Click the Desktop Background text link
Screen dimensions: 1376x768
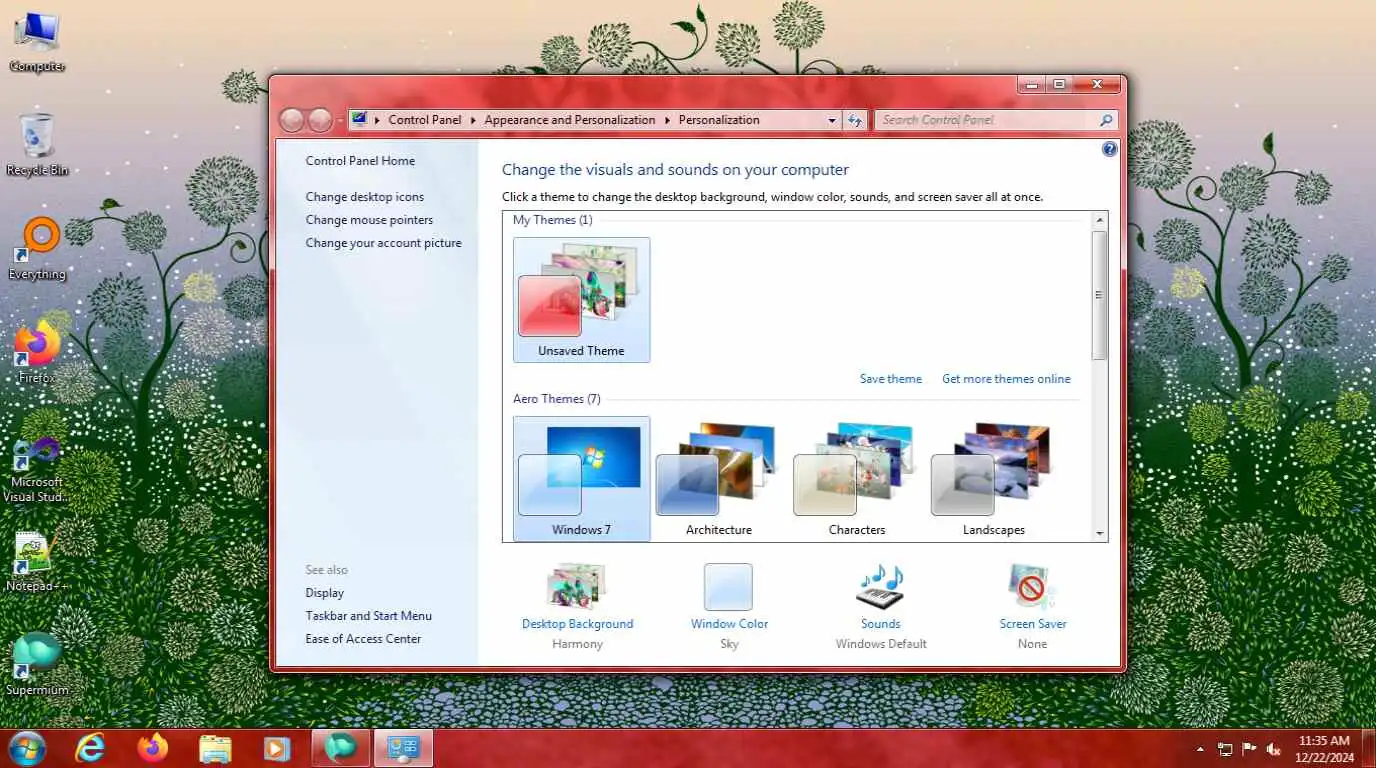pyautogui.click(x=577, y=624)
